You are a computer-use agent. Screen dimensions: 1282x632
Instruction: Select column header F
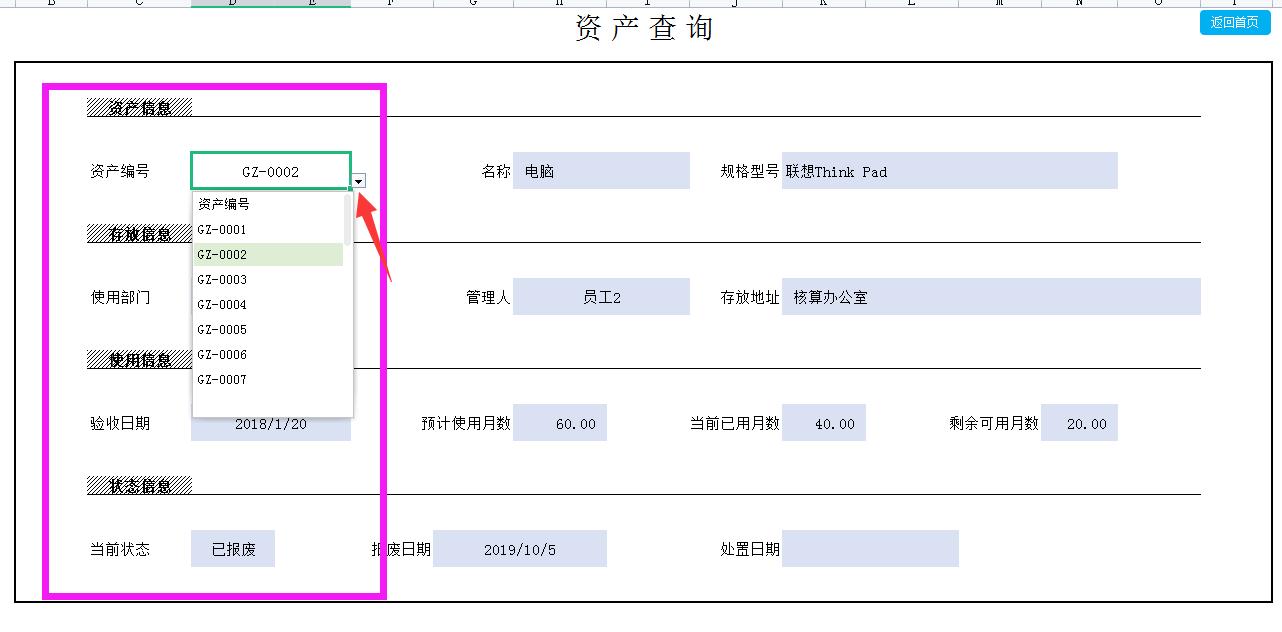pyautogui.click(x=388, y=4)
